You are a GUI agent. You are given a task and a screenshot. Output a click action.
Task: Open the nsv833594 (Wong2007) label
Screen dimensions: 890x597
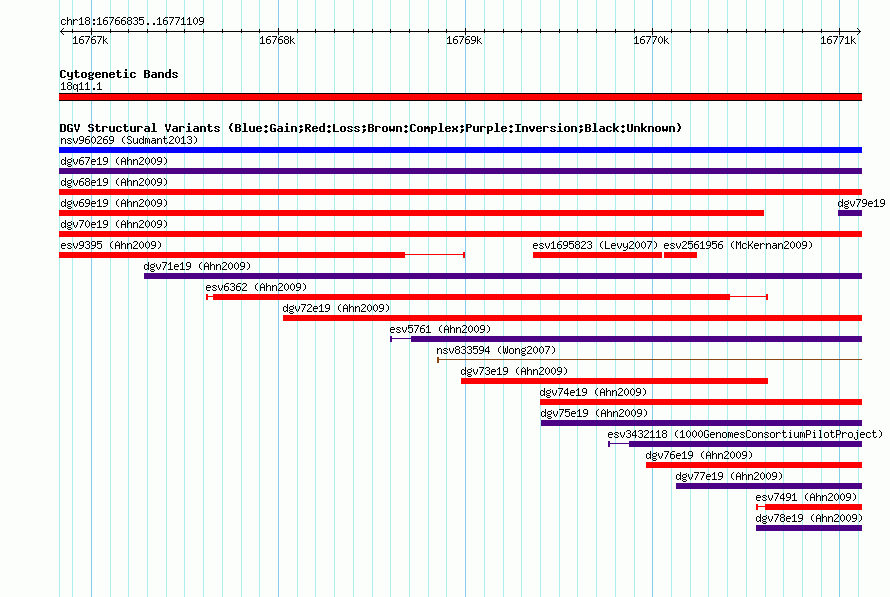click(x=496, y=350)
